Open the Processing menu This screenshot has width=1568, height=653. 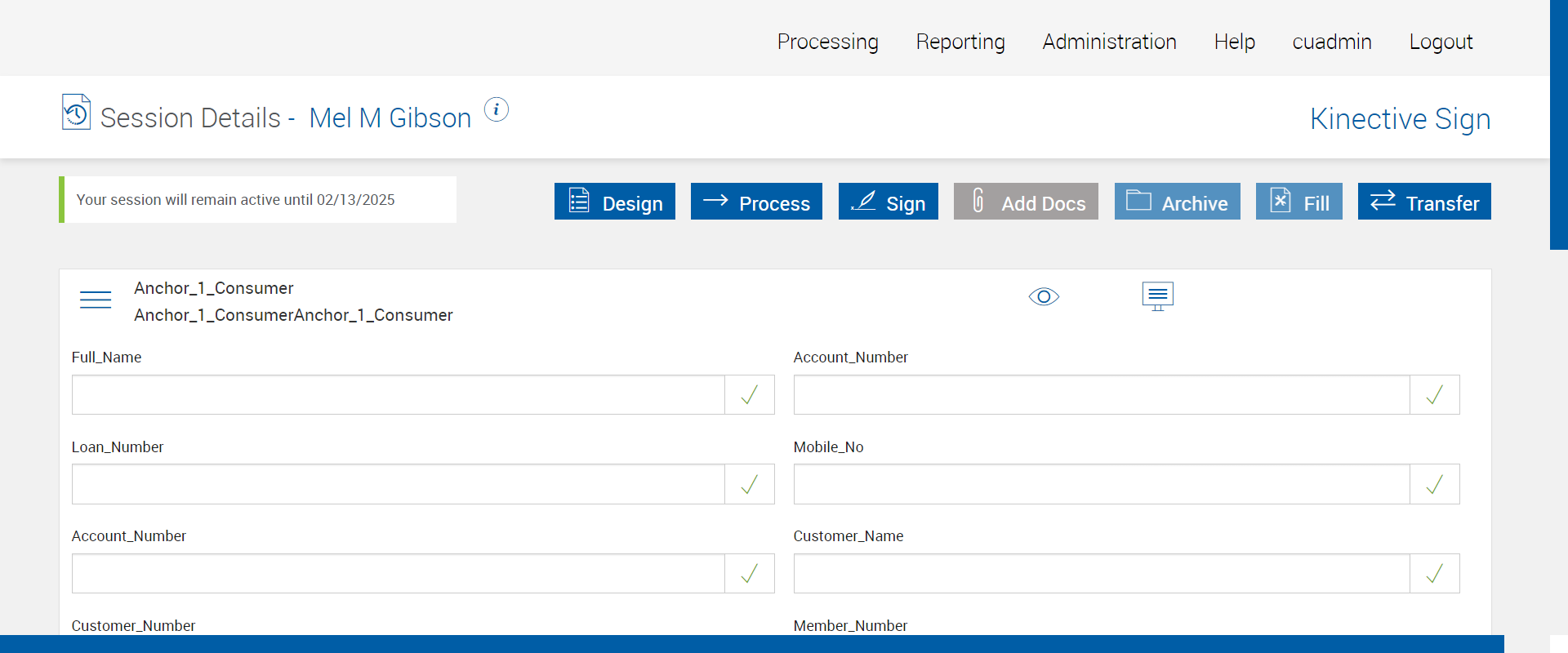[x=828, y=42]
